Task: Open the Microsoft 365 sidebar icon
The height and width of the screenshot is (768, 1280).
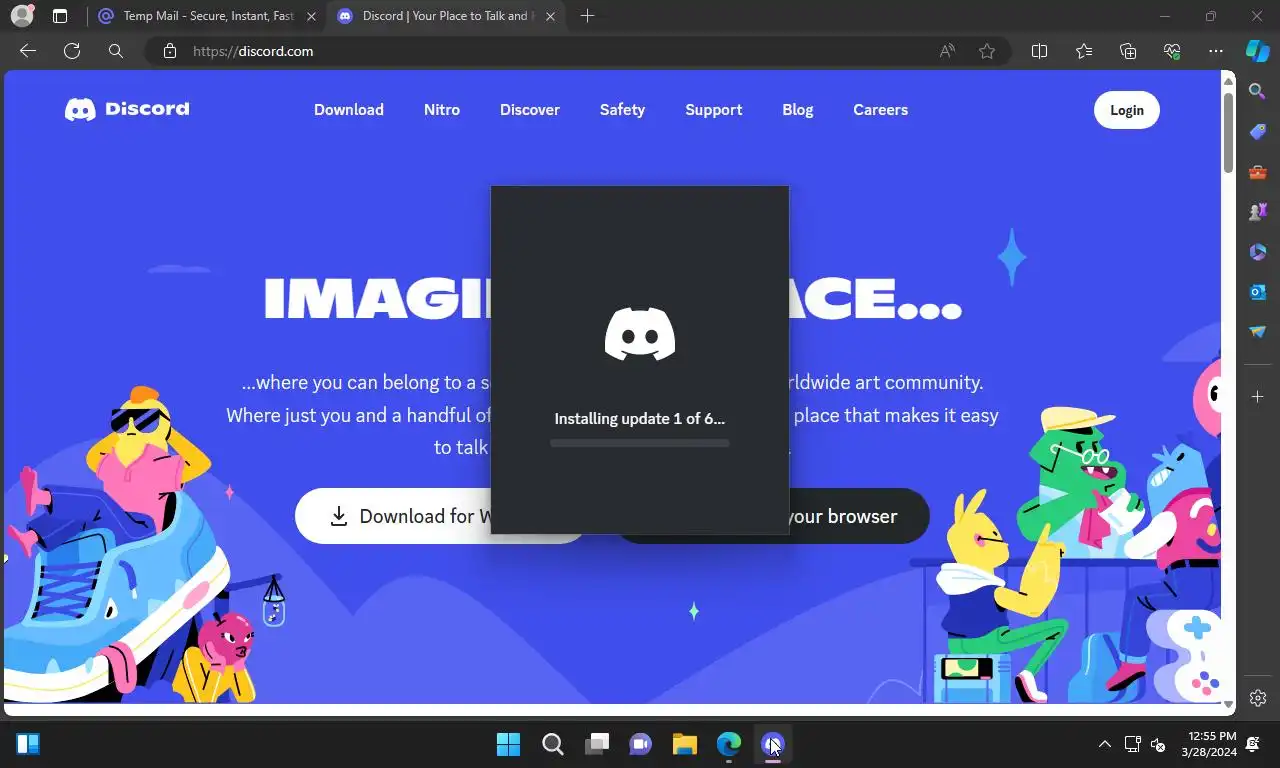Action: 1258,251
